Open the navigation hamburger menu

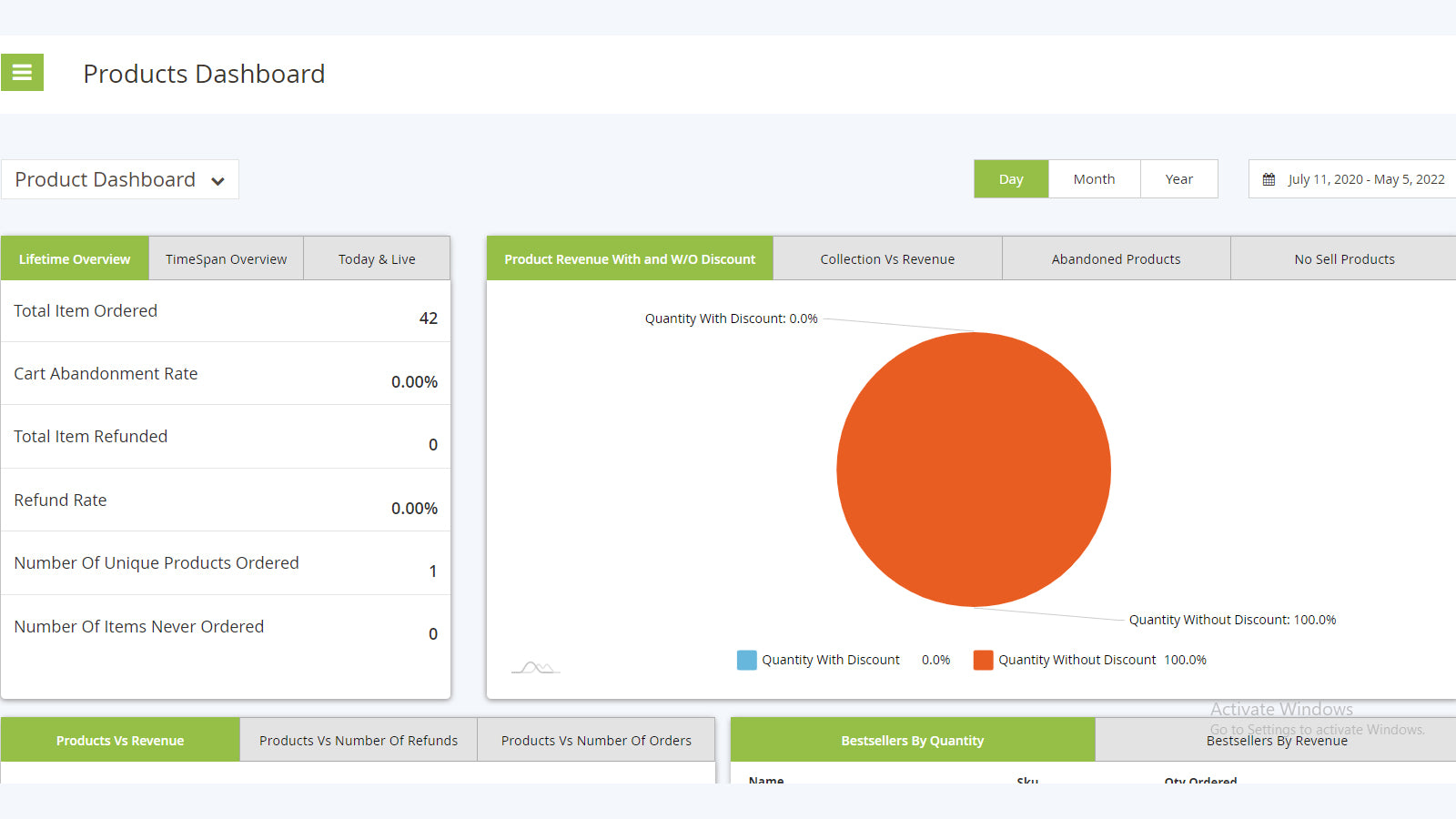[x=22, y=72]
